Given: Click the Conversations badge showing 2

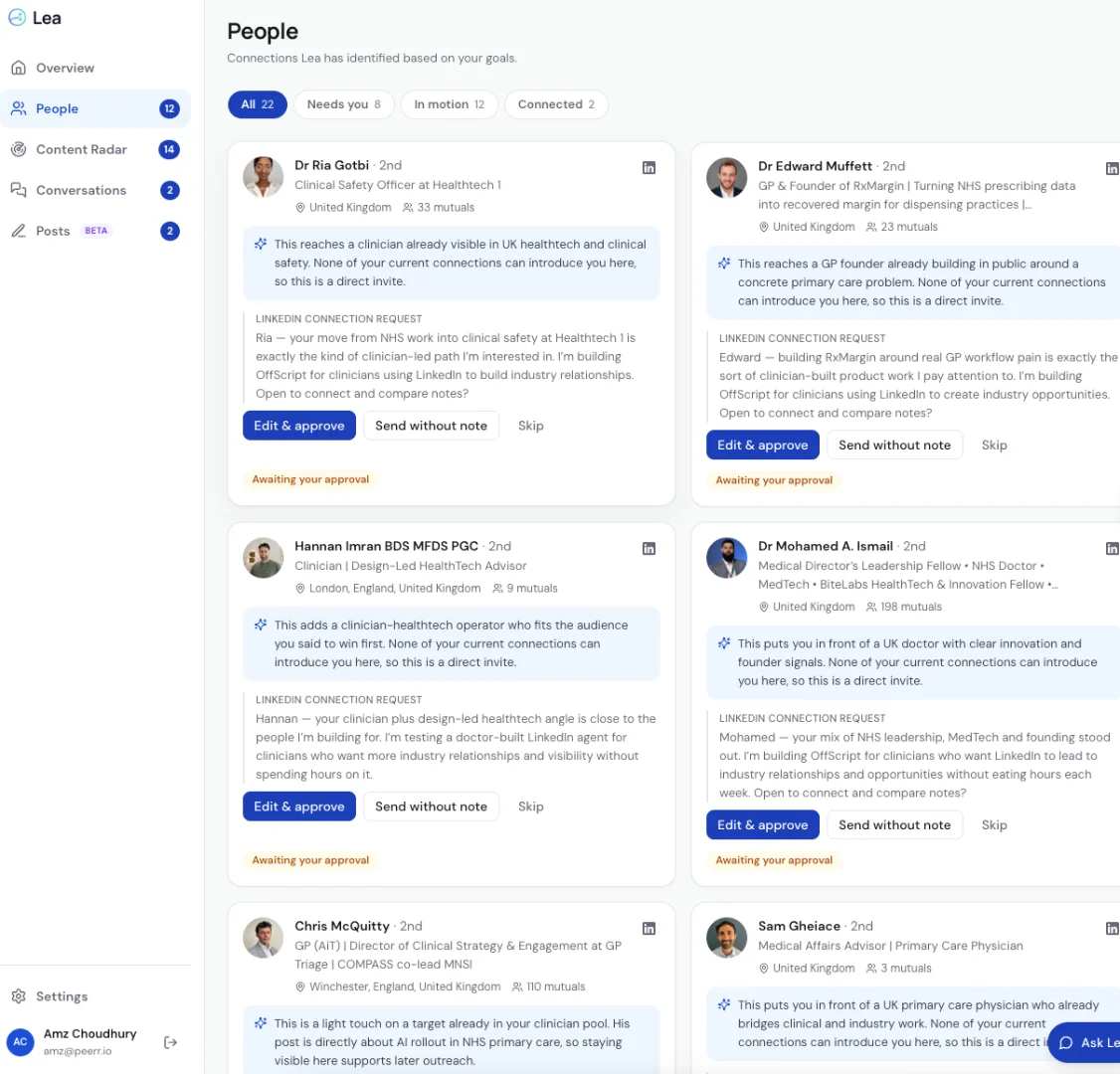Looking at the screenshot, I should 169,190.
